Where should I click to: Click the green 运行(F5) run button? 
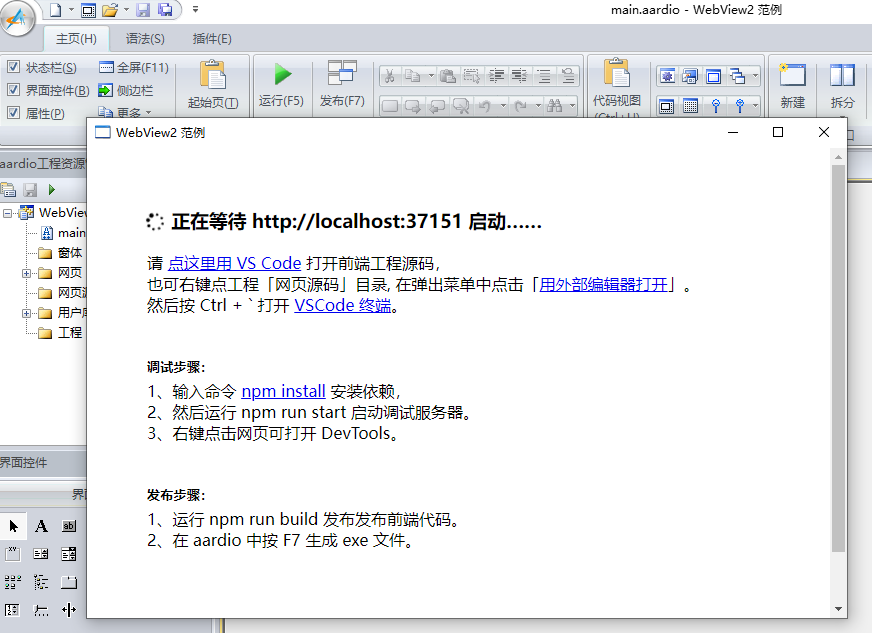pyautogui.click(x=281, y=83)
